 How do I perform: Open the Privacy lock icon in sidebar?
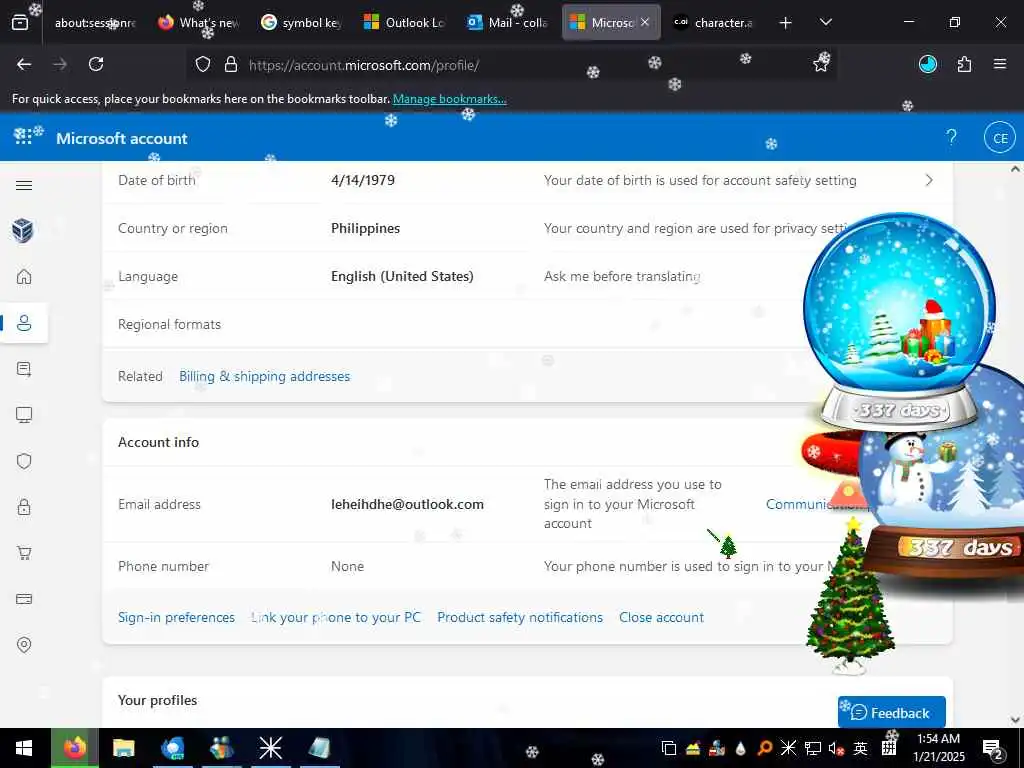(x=24, y=507)
